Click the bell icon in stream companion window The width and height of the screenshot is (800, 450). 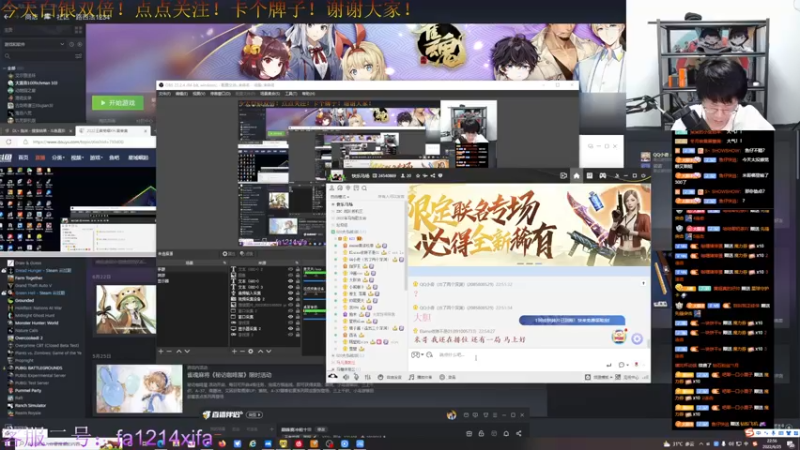[x=506, y=434]
